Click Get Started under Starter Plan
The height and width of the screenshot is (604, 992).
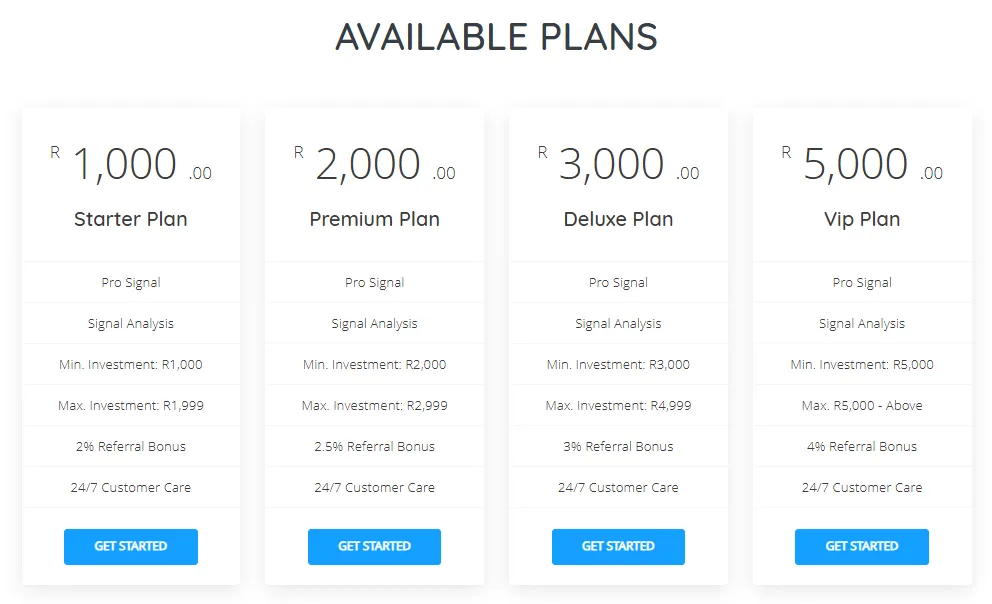tap(131, 547)
